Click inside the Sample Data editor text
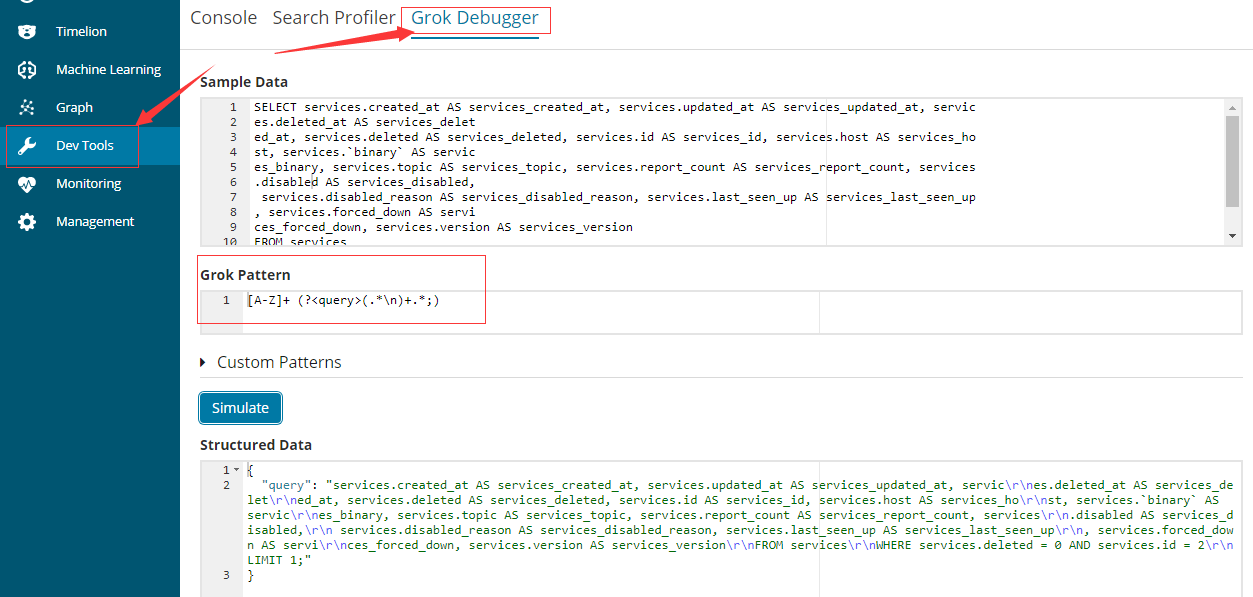The width and height of the screenshot is (1253, 597). (600, 168)
